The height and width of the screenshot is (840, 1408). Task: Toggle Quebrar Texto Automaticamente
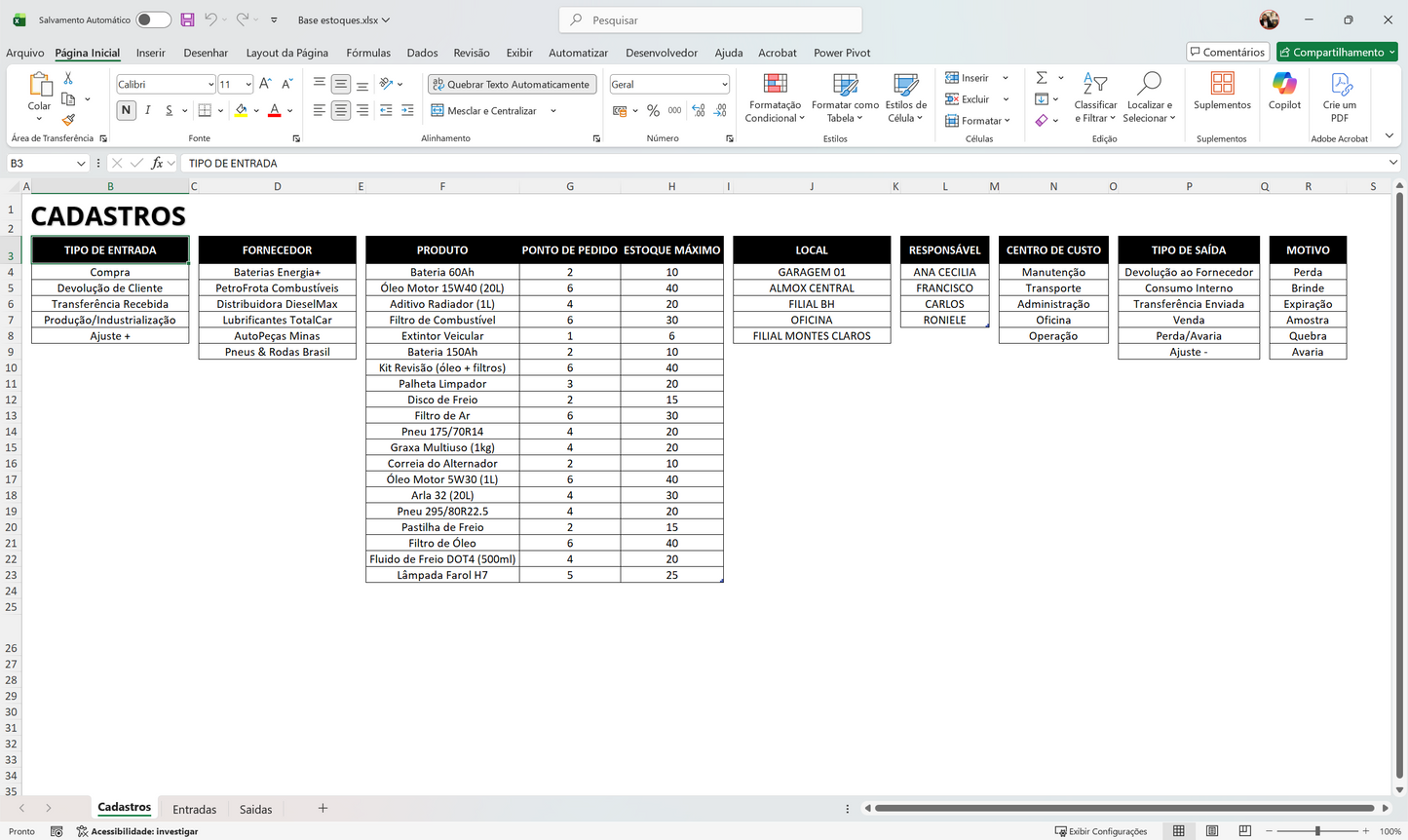tap(512, 85)
